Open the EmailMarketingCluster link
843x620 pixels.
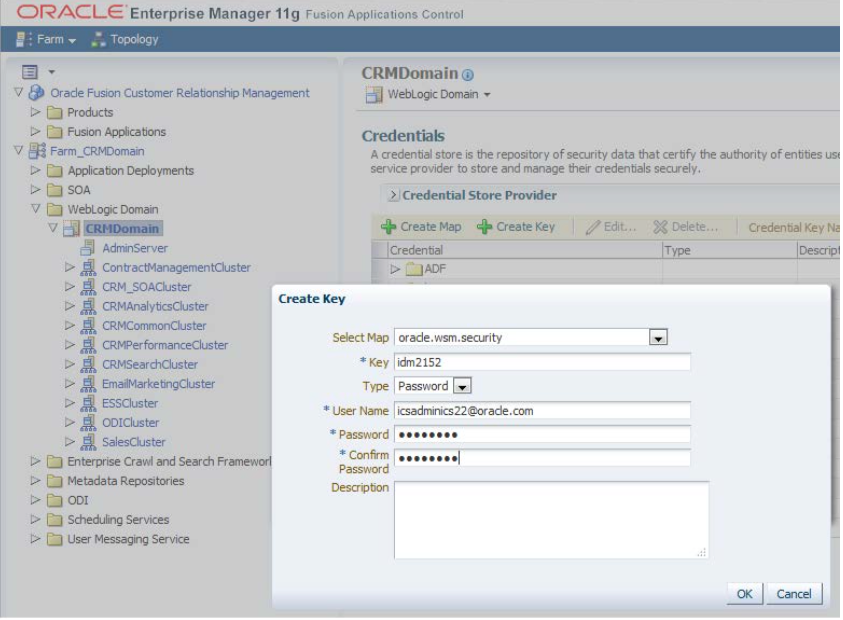(x=159, y=383)
